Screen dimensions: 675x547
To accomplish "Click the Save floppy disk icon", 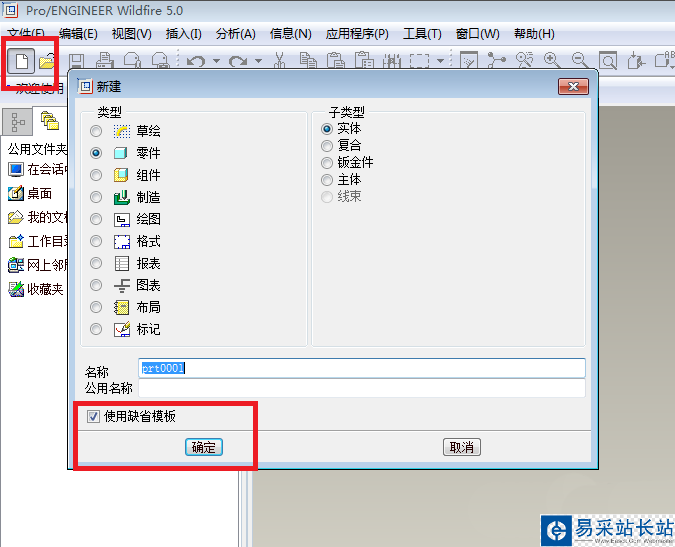I will click(77, 61).
